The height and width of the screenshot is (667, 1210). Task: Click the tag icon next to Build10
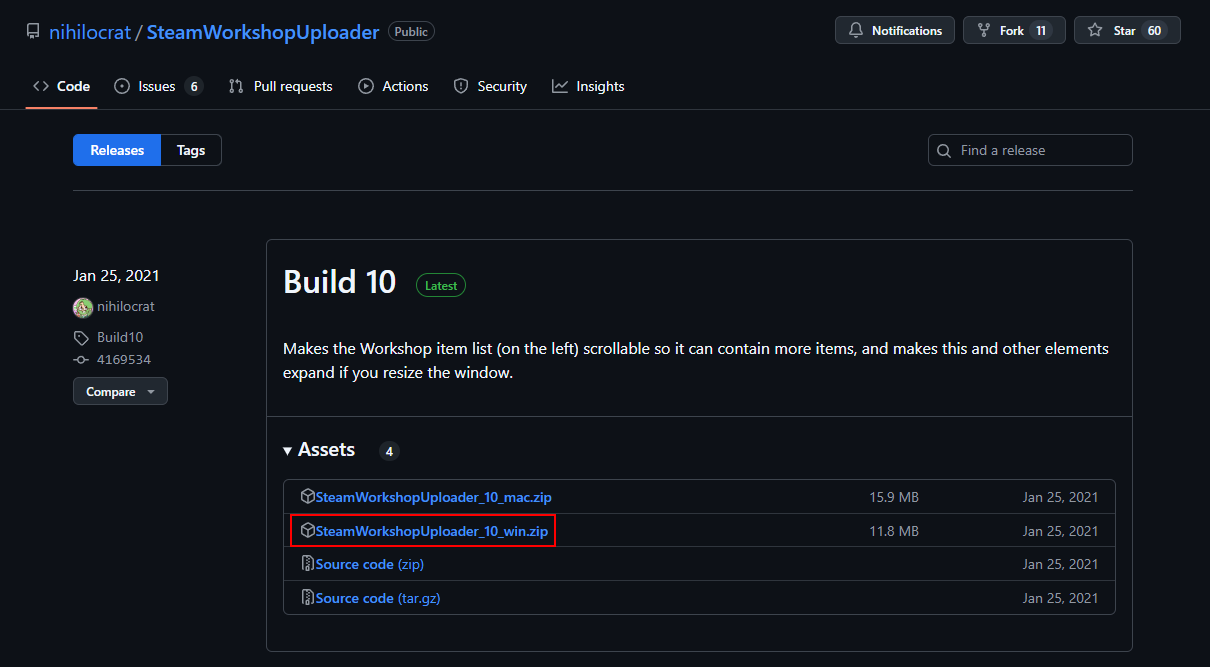(81, 338)
